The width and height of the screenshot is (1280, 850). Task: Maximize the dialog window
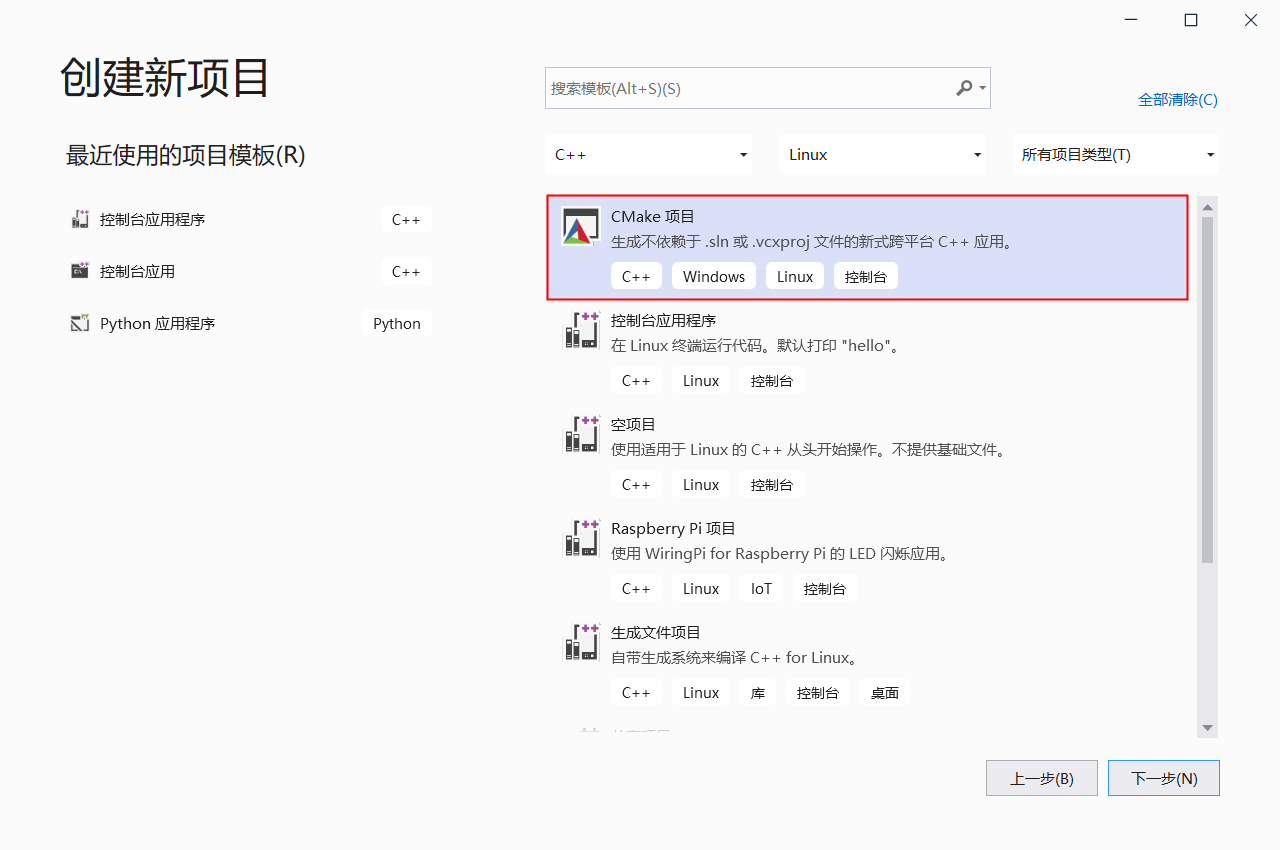(1191, 20)
